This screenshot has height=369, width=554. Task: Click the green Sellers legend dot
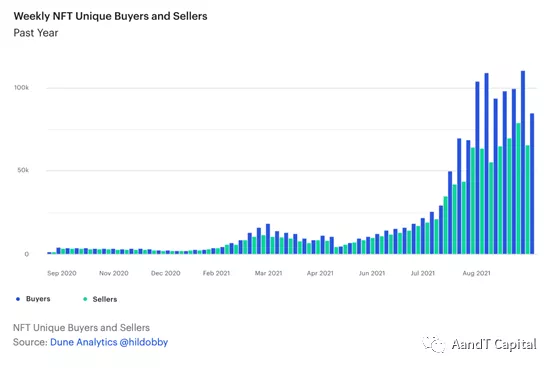[85, 299]
